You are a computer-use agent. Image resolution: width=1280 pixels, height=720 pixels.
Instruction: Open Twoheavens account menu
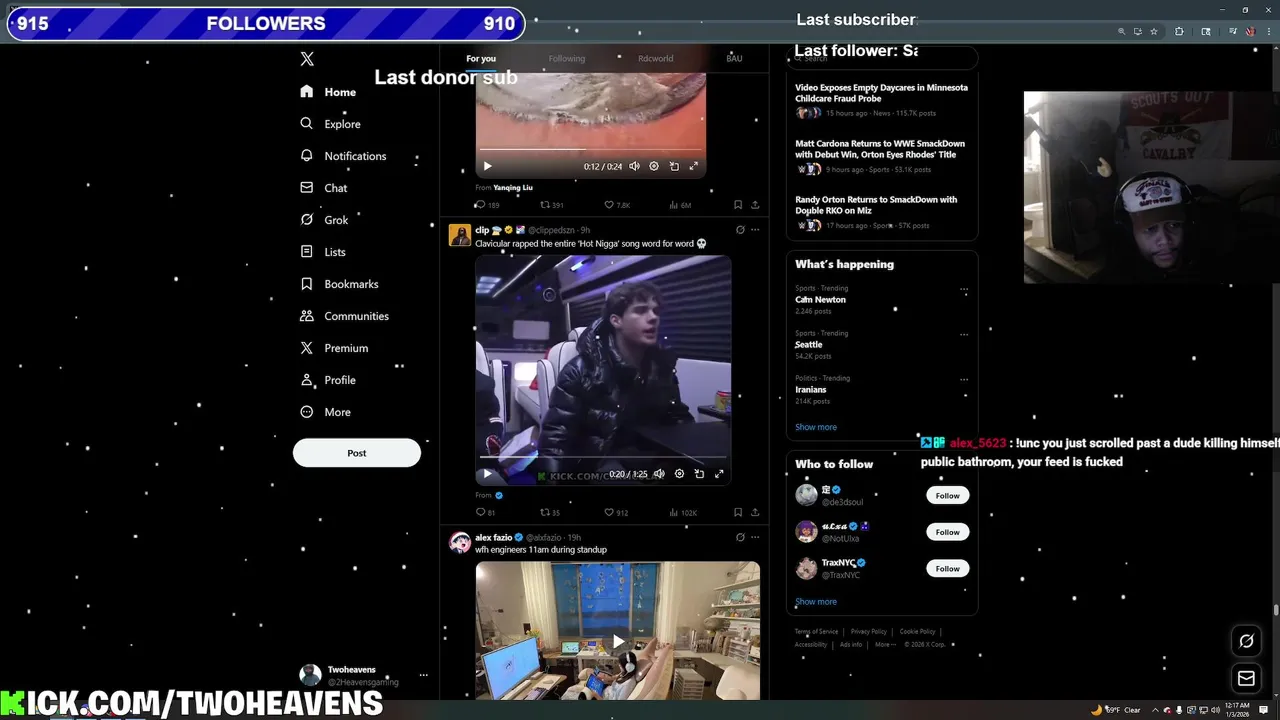(x=364, y=675)
